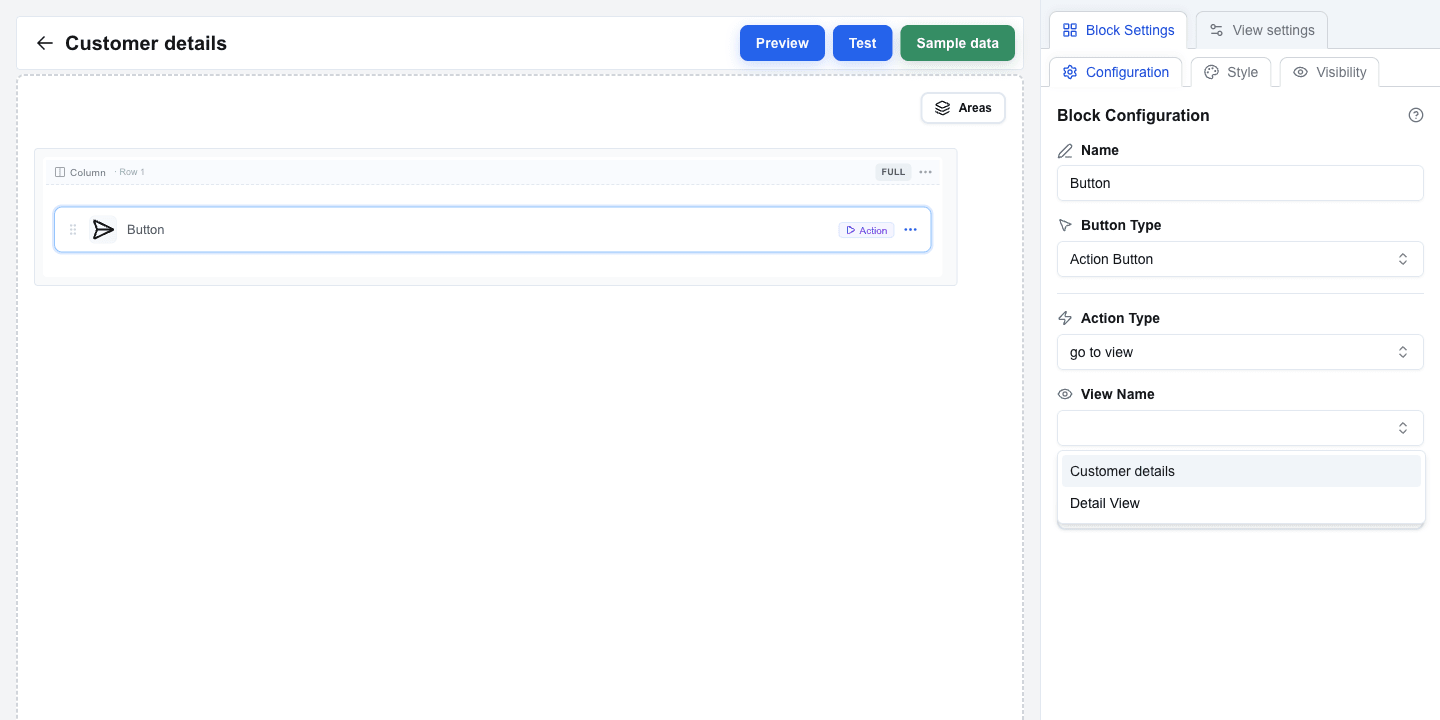1440x720 pixels.
Task: Click the Customer details page title
Action: [146, 43]
